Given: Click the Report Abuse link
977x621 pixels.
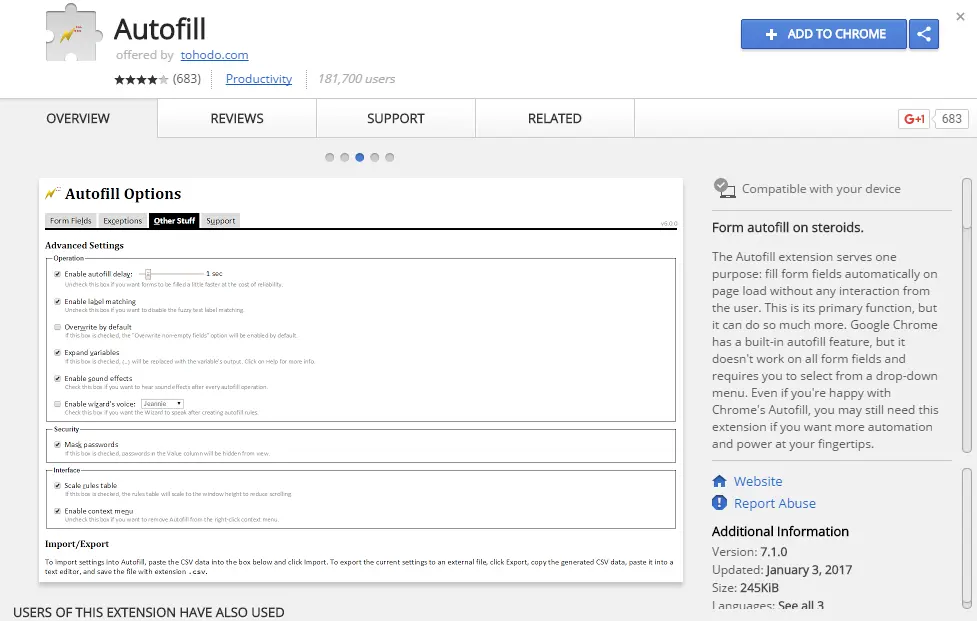Looking at the screenshot, I should (774, 503).
